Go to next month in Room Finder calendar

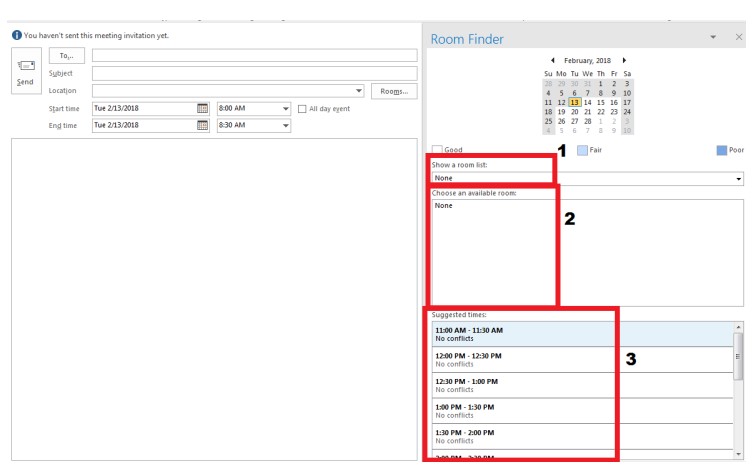[x=624, y=61]
